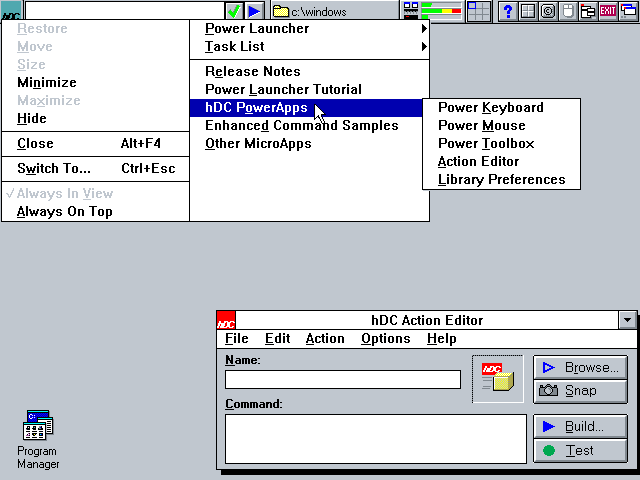Image resolution: width=640 pixels, height=480 pixels.
Task: Click the hDC cube action icon in Action Editor
Action: pyautogui.click(x=498, y=378)
